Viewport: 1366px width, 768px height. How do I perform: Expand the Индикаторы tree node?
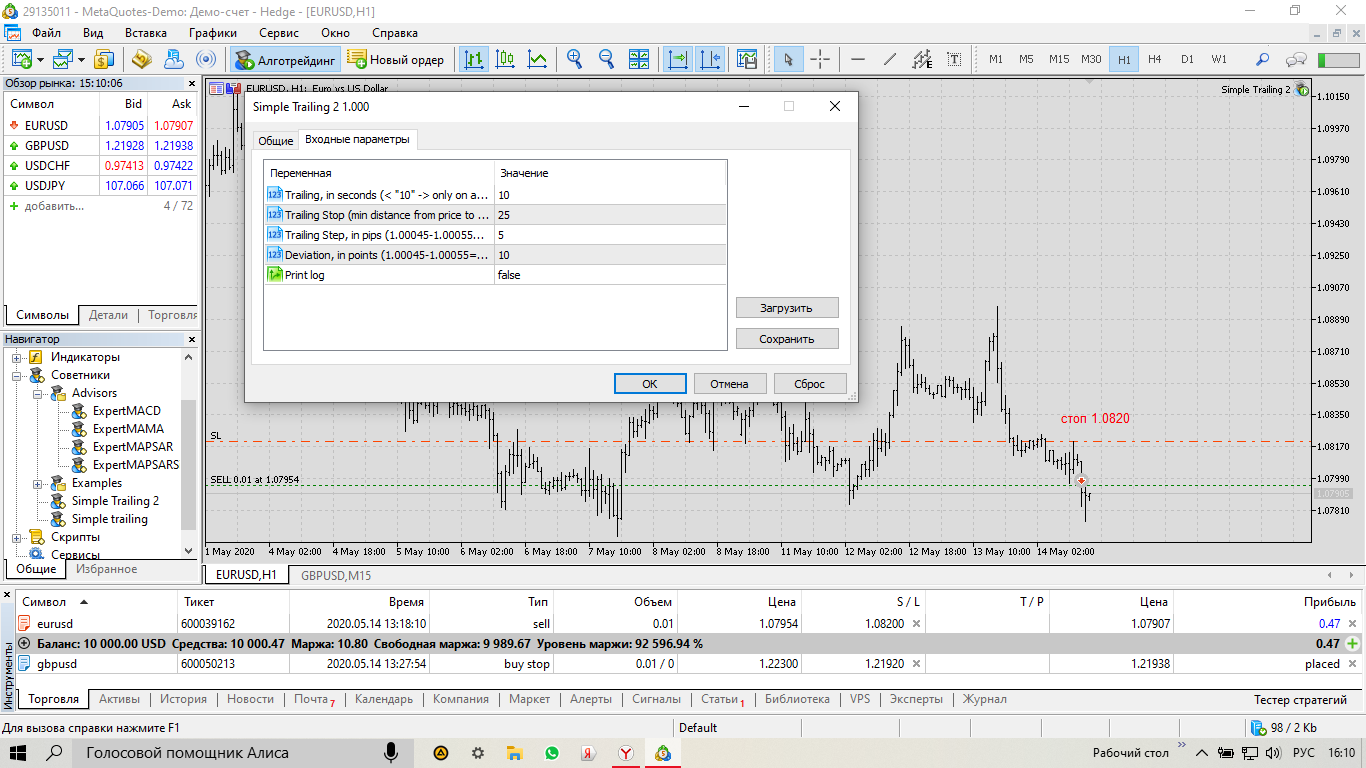click(x=16, y=357)
